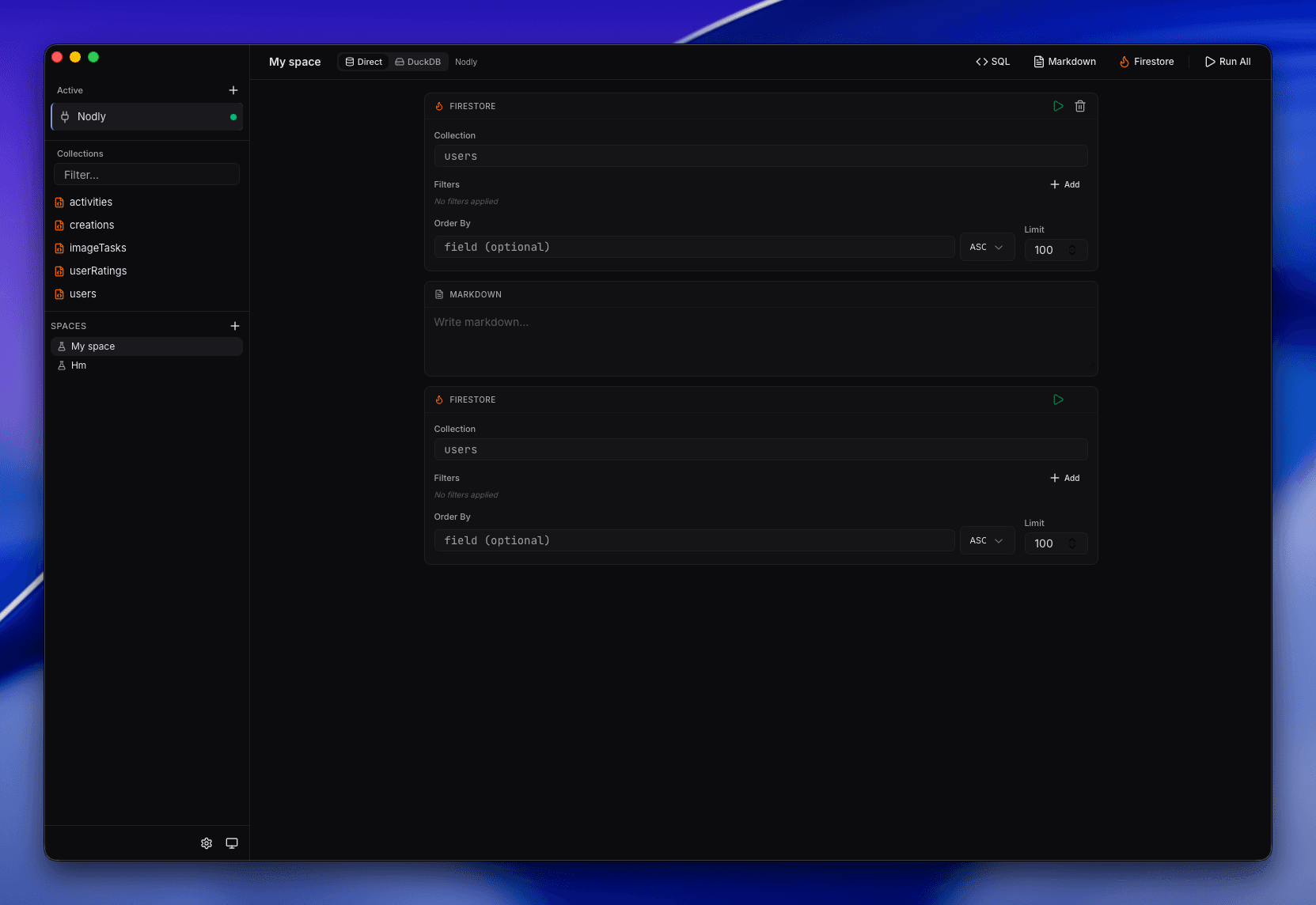The width and height of the screenshot is (1316, 905).
Task: Run the second Firestore query block
Action: 1058,399
